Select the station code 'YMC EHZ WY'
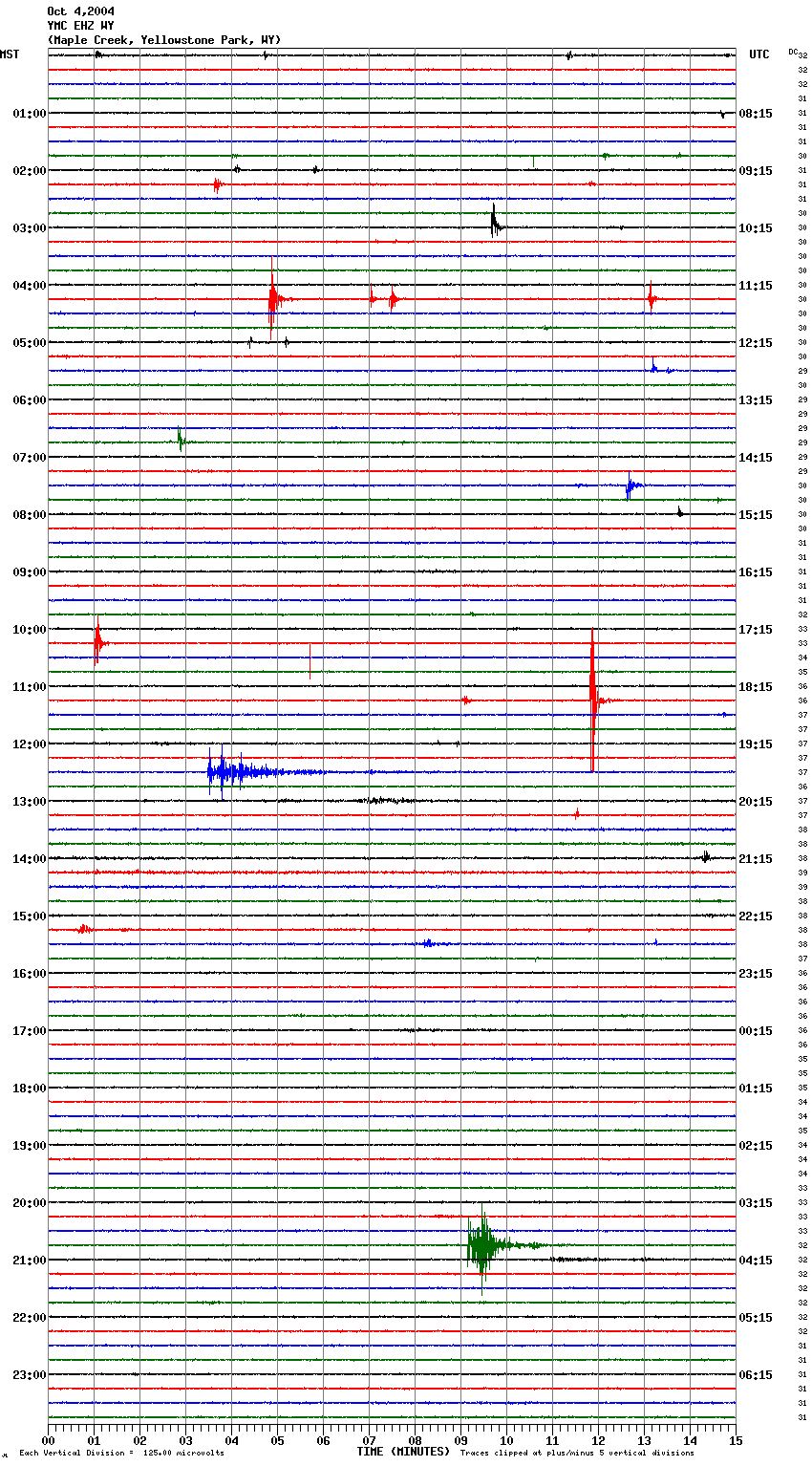 (81, 26)
